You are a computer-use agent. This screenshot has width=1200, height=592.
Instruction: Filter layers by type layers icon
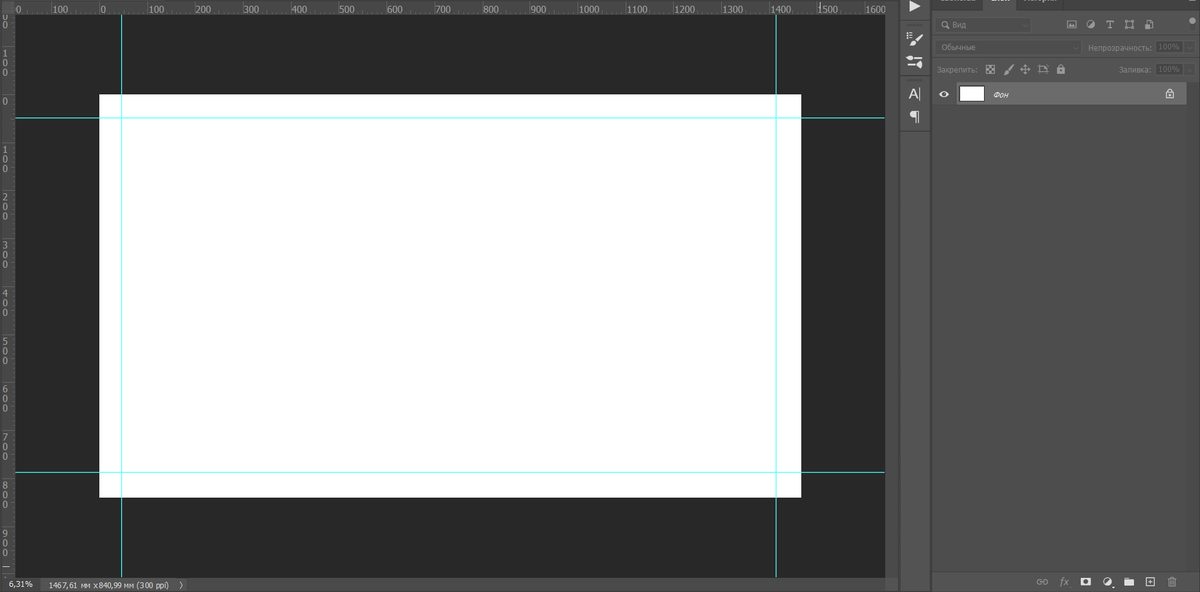(1110, 24)
